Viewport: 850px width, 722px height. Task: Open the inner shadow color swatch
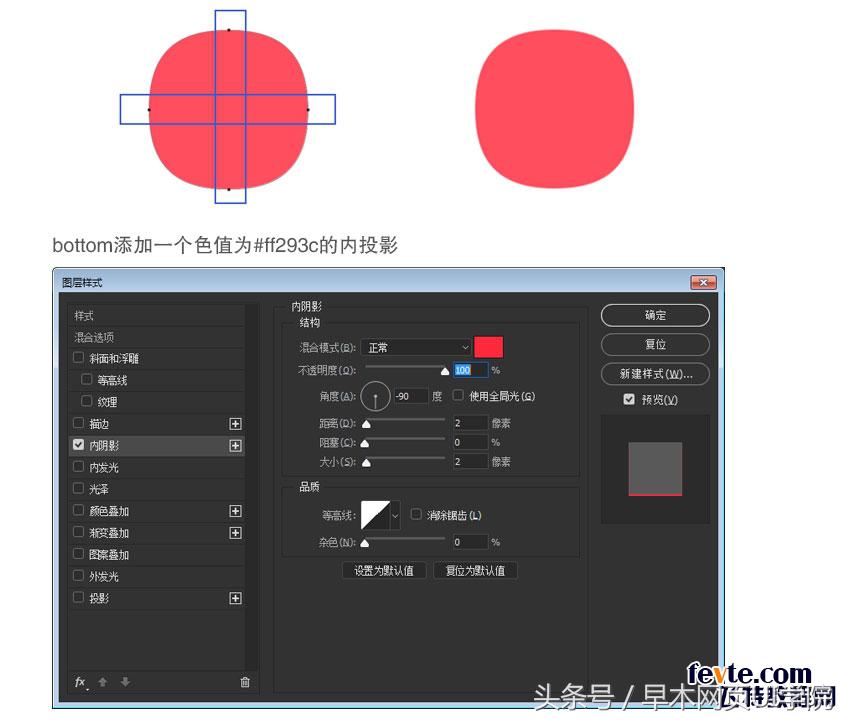(489, 347)
